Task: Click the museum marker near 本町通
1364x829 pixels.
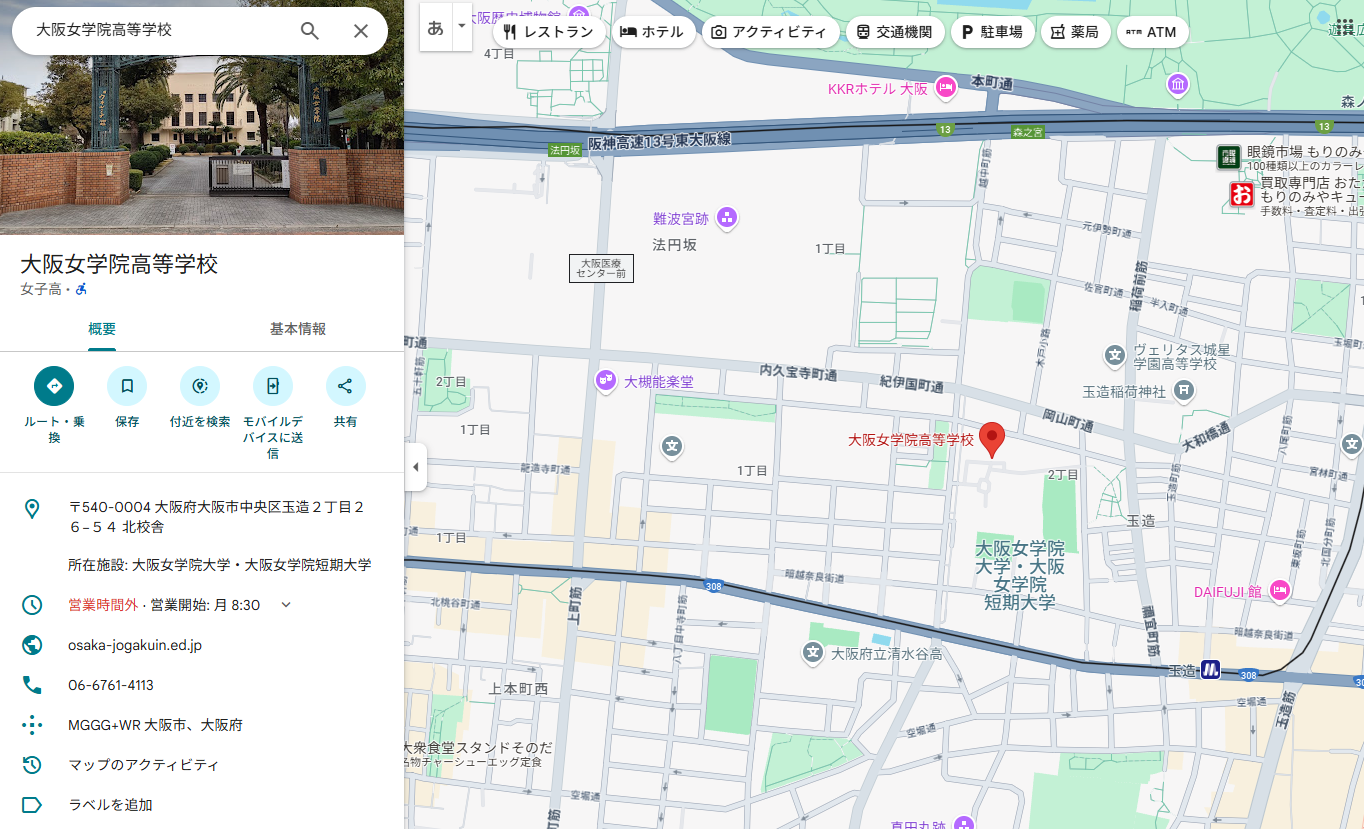Action: click(x=1178, y=84)
